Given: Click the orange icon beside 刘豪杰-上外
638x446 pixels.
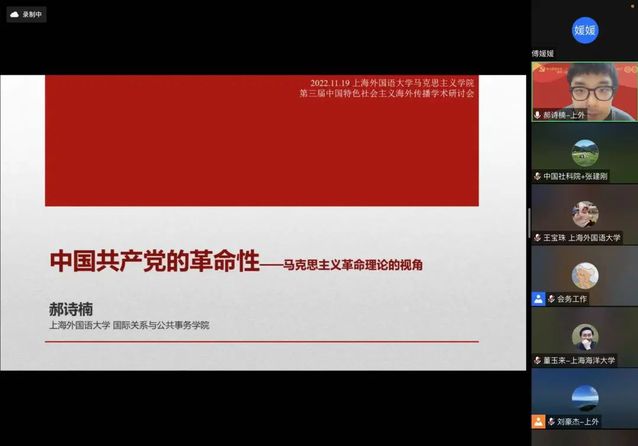Looking at the screenshot, I should [539, 421].
